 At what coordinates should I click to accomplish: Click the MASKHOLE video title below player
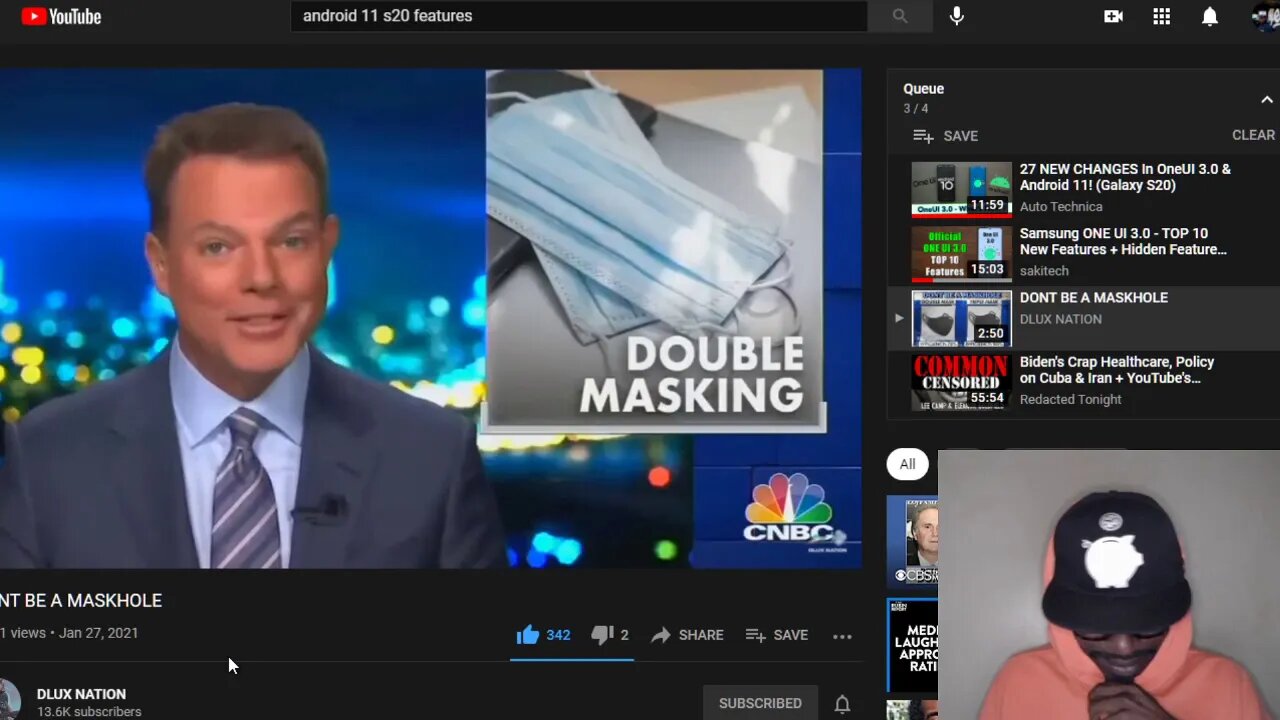click(x=81, y=600)
